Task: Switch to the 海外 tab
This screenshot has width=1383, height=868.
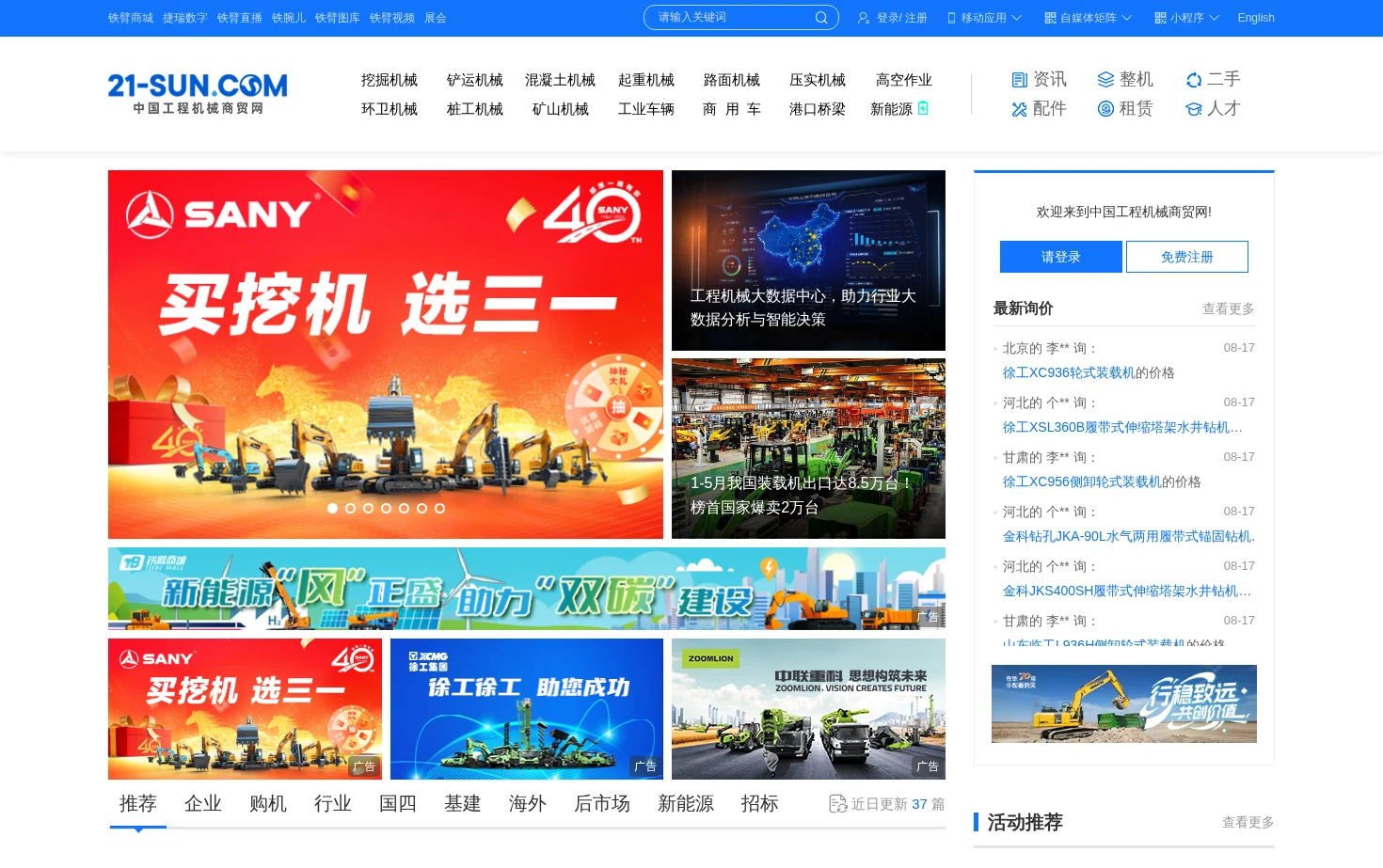Action: [528, 804]
